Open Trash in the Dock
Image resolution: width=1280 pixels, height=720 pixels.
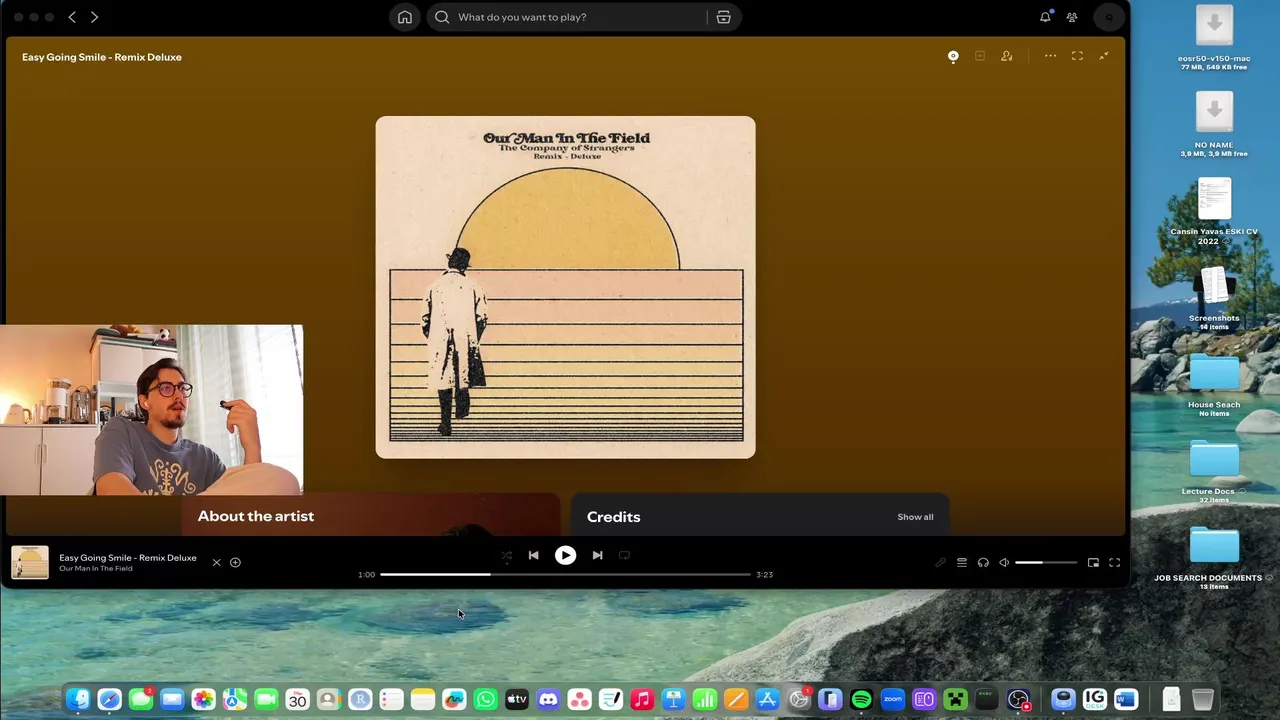[x=1203, y=700]
